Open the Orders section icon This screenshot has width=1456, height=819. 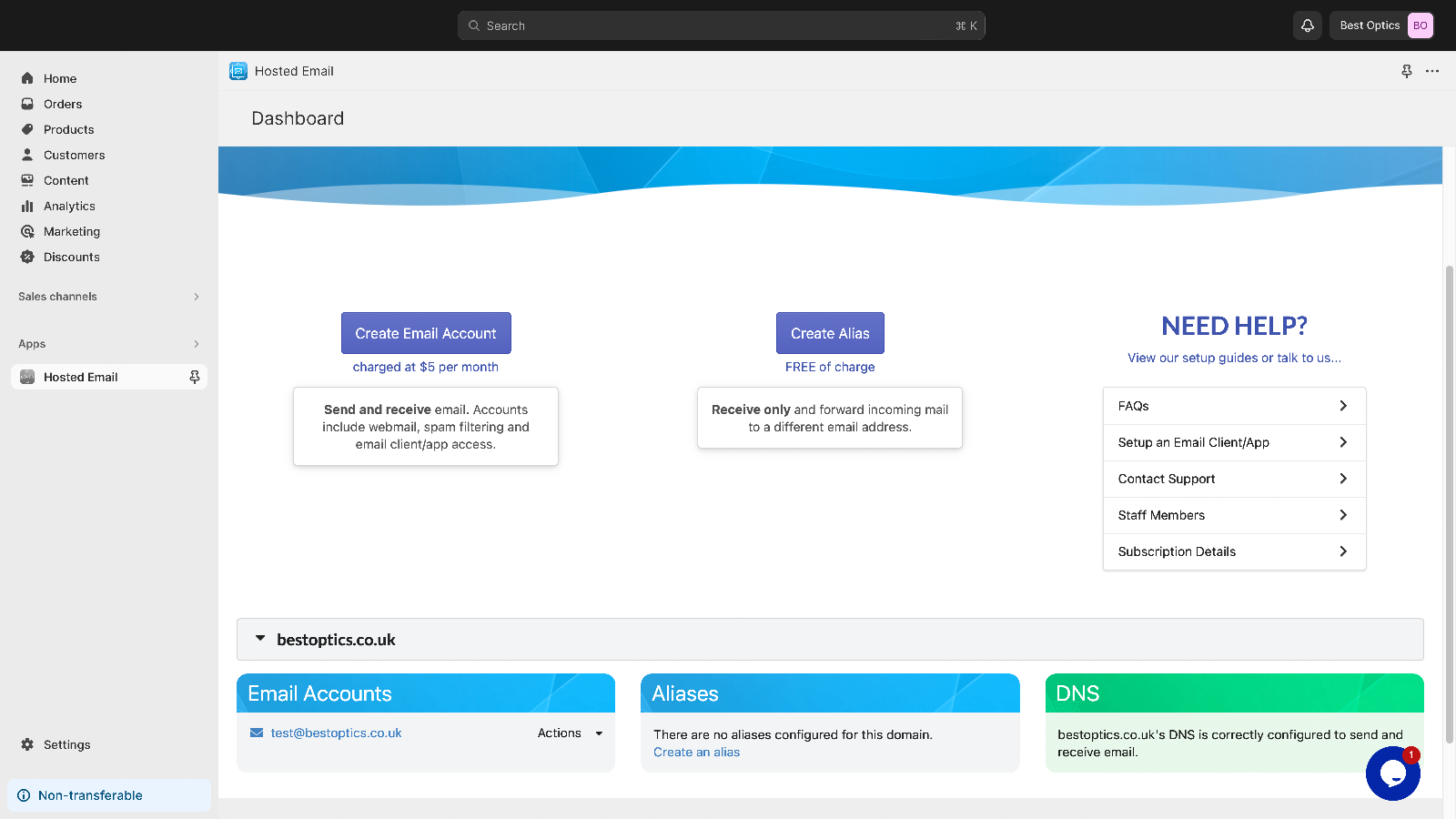click(27, 104)
